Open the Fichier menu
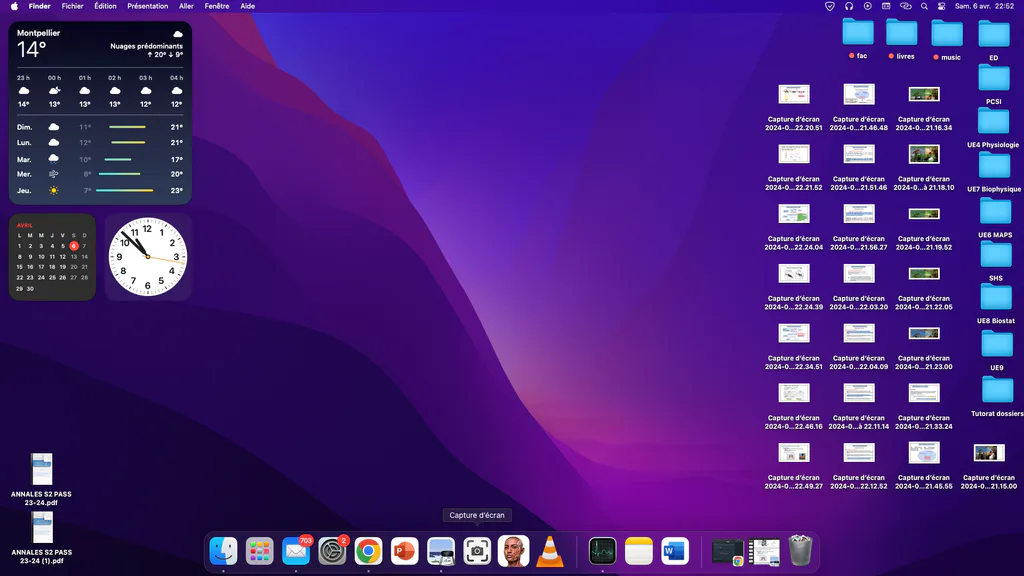Screen dimensions: 1024x576 point(72,7)
